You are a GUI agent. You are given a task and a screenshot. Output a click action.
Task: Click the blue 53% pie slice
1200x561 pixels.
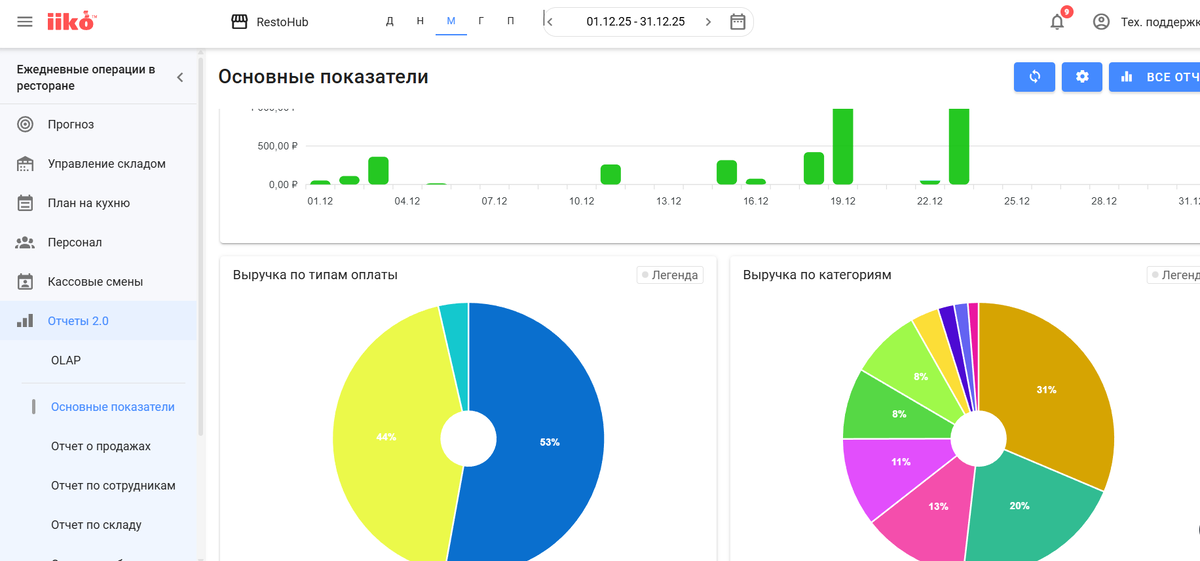pos(550,440)
